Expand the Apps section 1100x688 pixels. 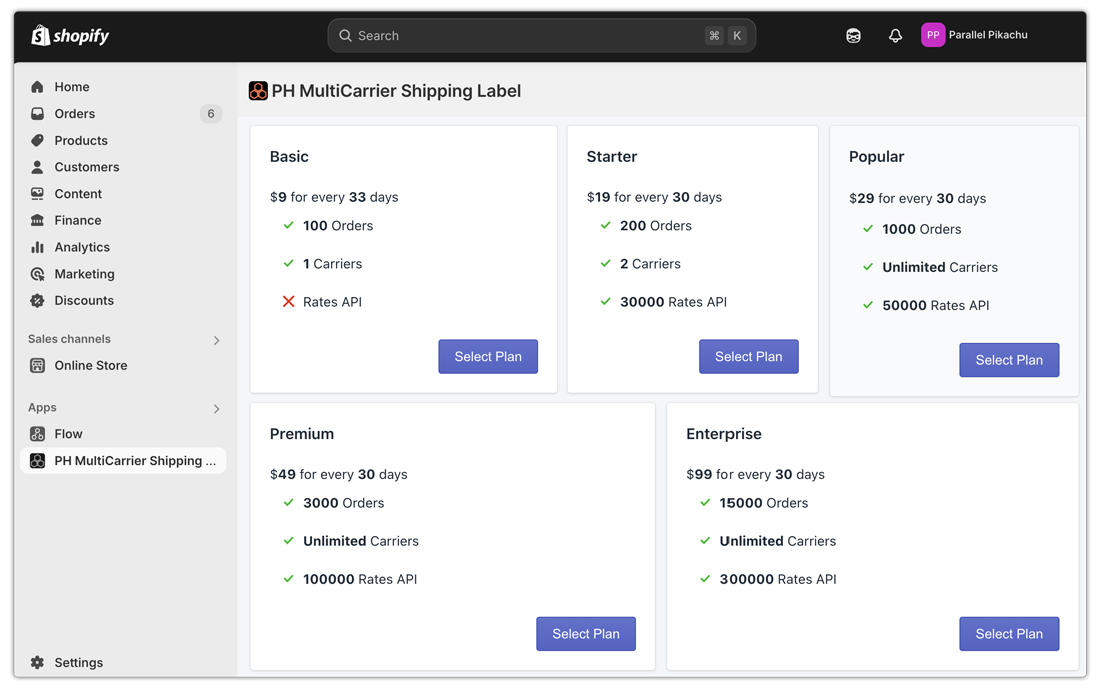[217, 409]
